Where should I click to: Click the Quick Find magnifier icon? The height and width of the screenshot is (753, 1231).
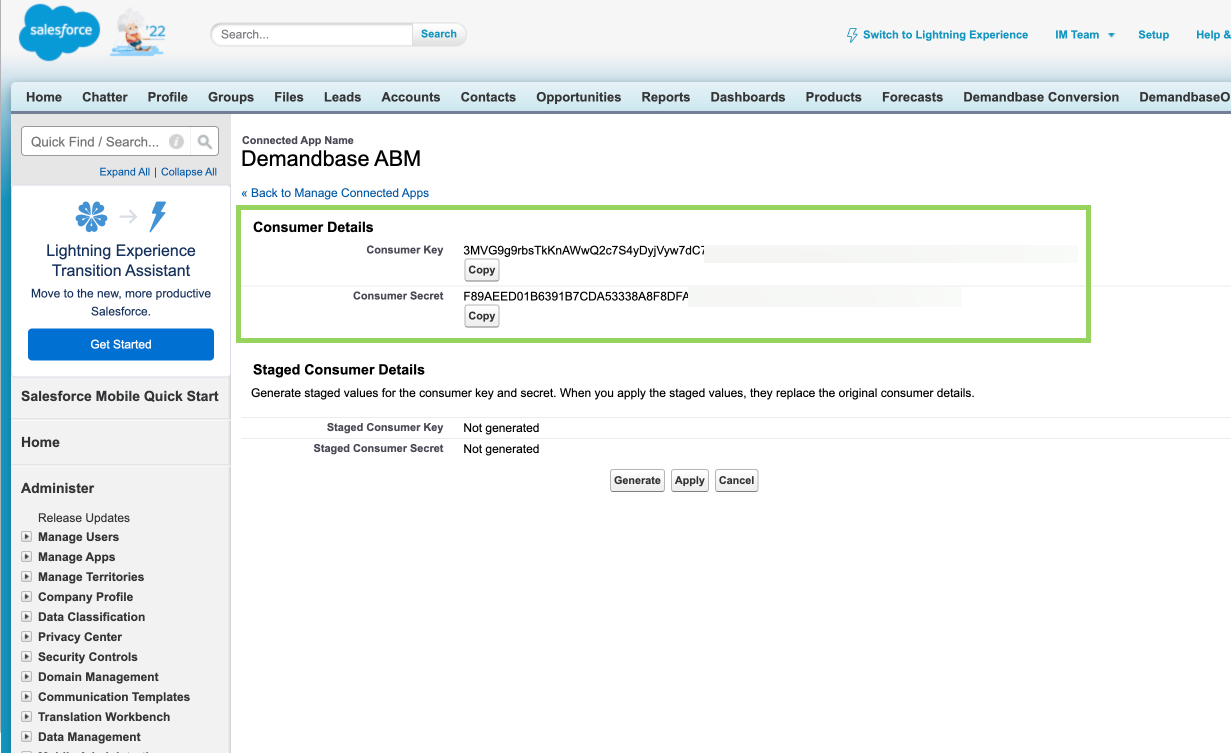[x=204, y=142]
